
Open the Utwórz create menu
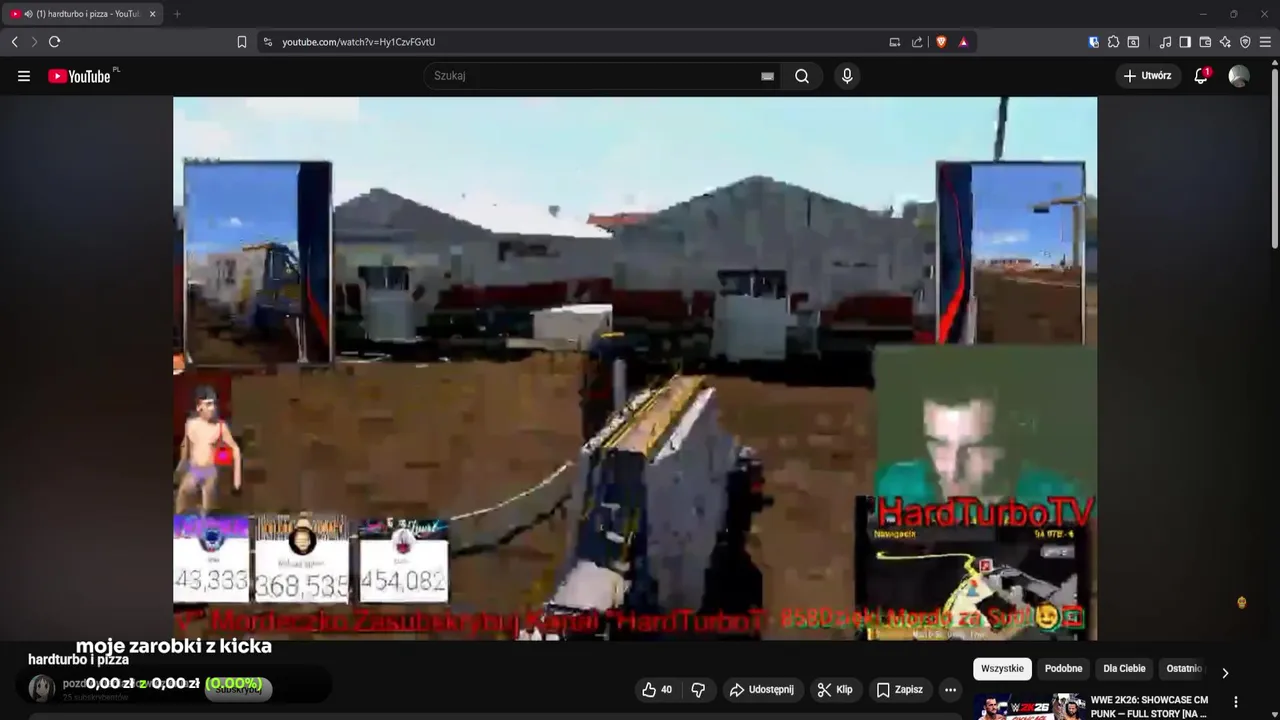tap(1148, 76)
